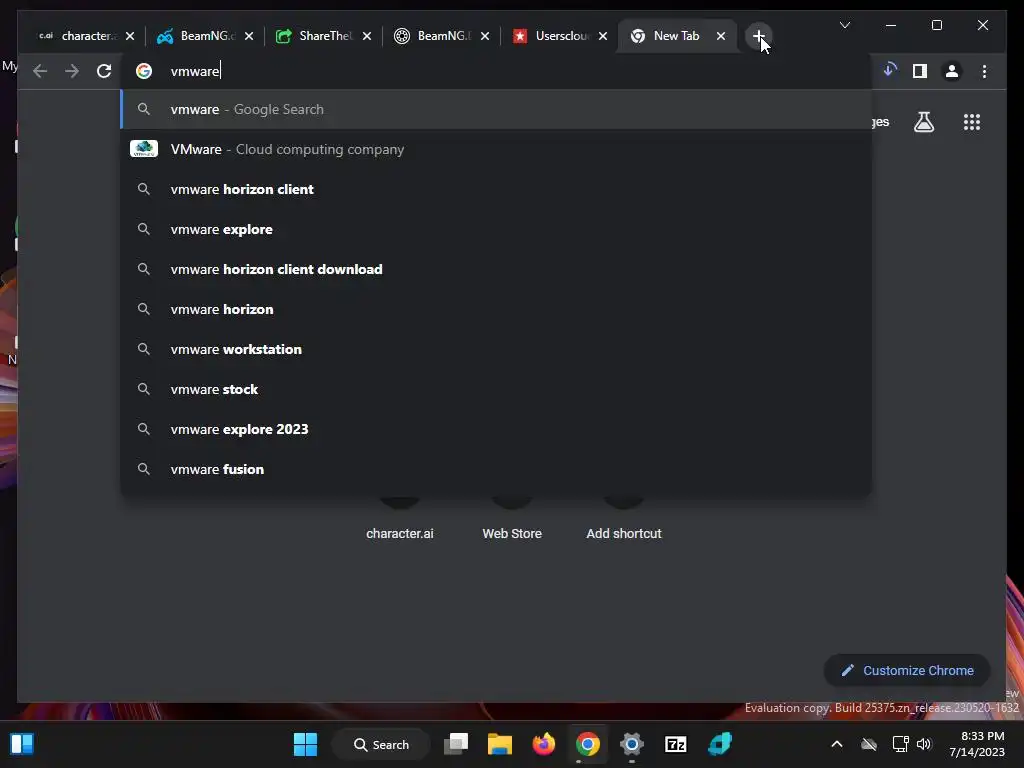Go forward with the forward arrow

coord(72,71)
